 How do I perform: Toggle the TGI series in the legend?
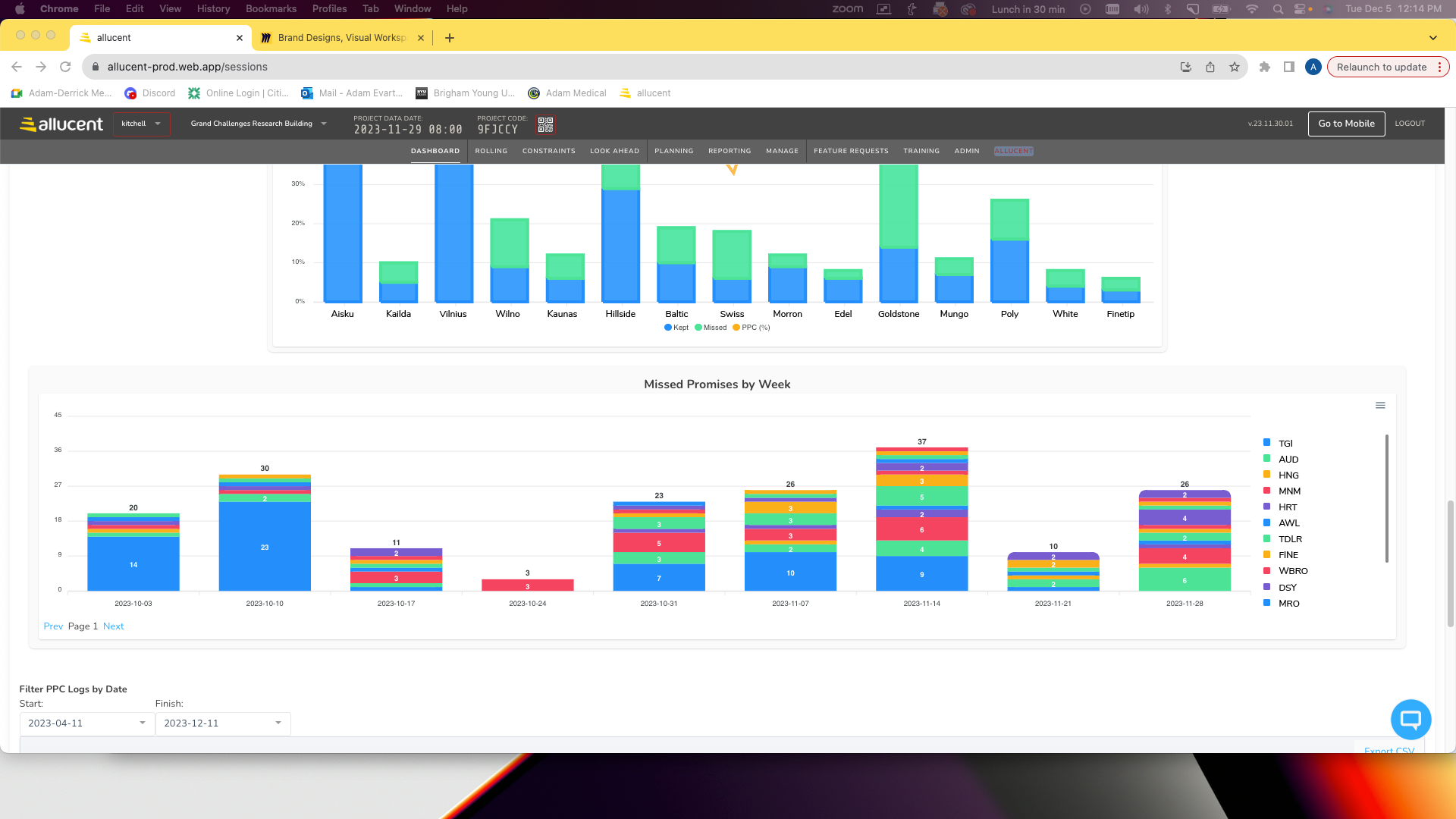(1285, 444)
